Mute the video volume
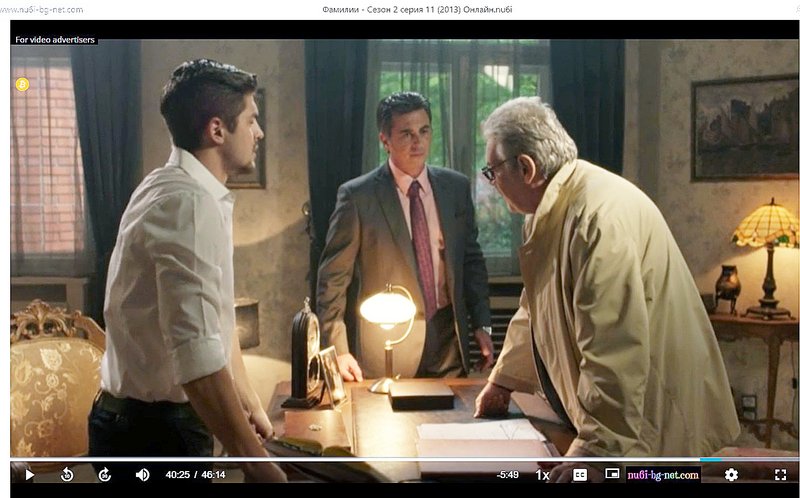This screenshot has height=498, width=800. [x=142, y=475]
